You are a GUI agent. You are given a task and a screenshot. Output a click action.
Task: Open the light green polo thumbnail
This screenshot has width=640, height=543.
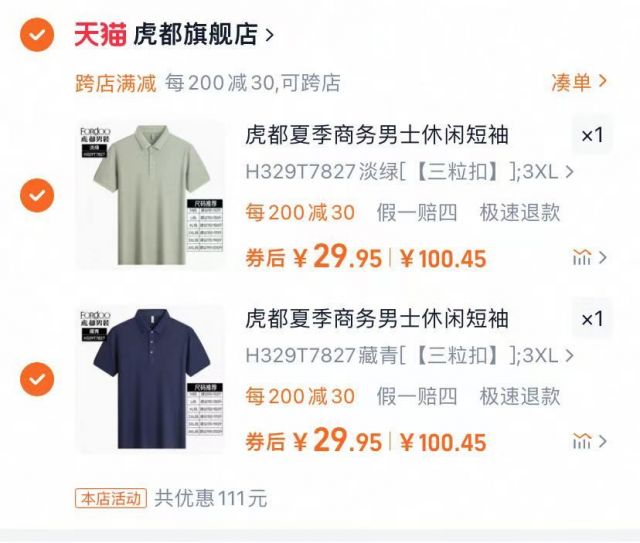151,195
